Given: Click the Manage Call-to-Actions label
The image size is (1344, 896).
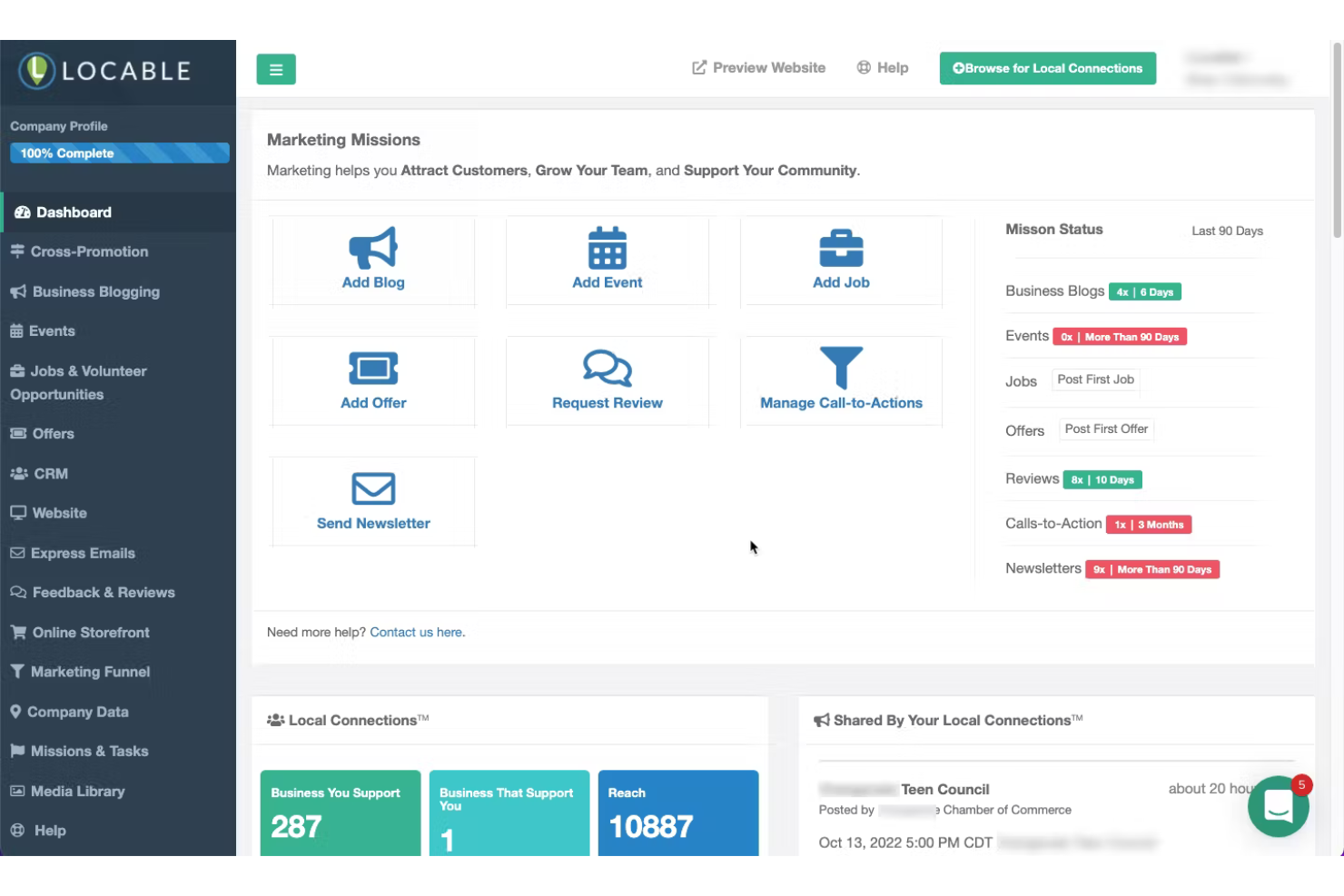Looking at the screenshot, I should 842,403.
